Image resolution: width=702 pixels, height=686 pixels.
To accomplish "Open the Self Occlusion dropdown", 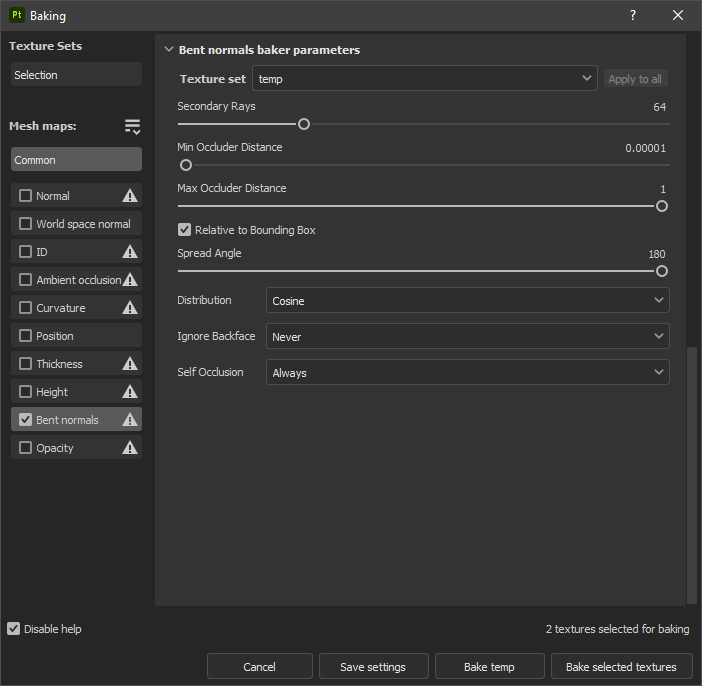I will (467, 372).
